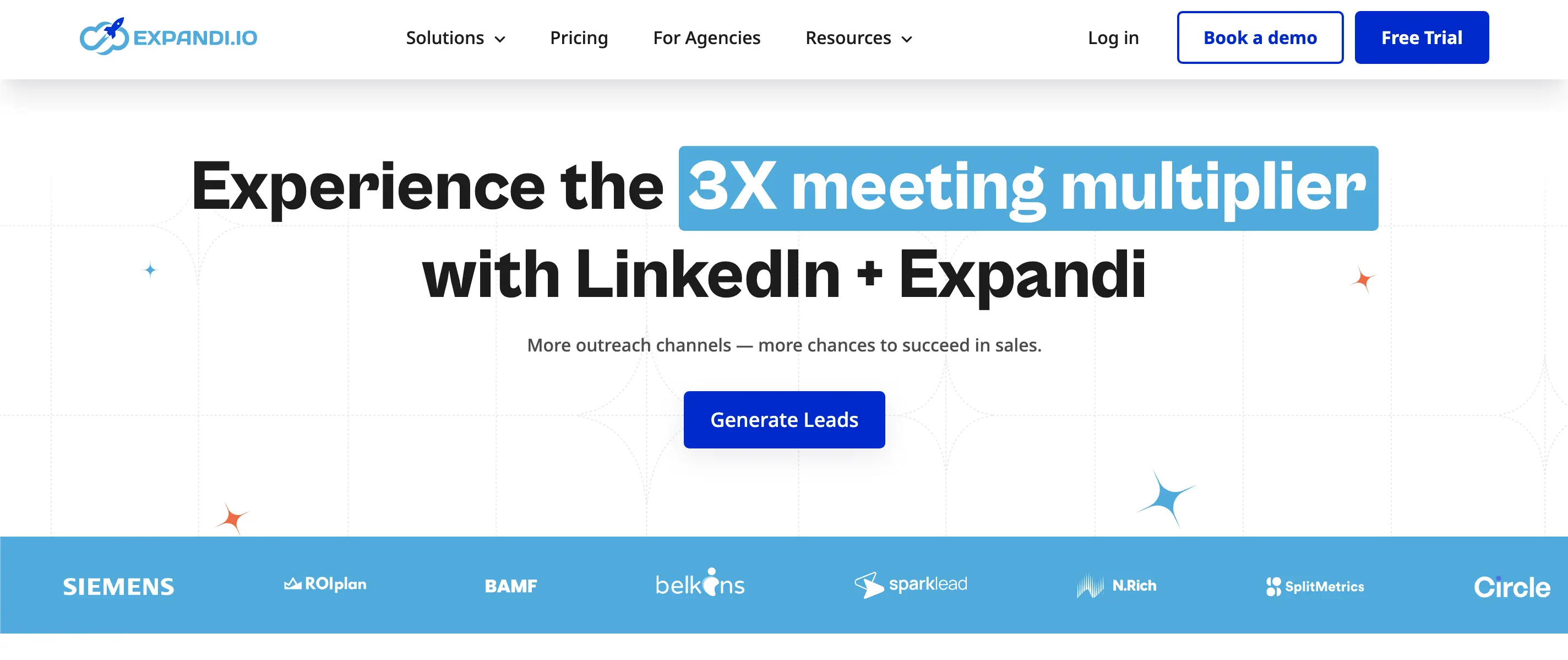
Task: Click the Log in link
Action: pos(1114,38)
